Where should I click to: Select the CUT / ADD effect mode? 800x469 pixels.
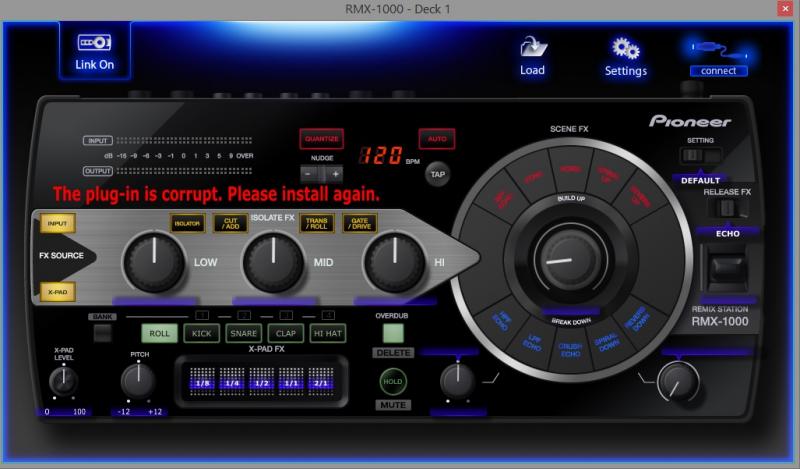[x=231, y=224]
